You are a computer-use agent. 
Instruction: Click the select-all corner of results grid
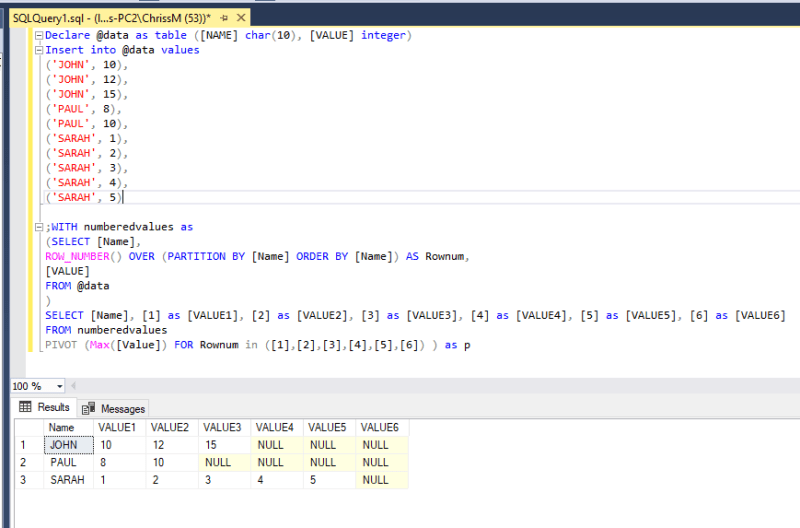coord(29,428)
